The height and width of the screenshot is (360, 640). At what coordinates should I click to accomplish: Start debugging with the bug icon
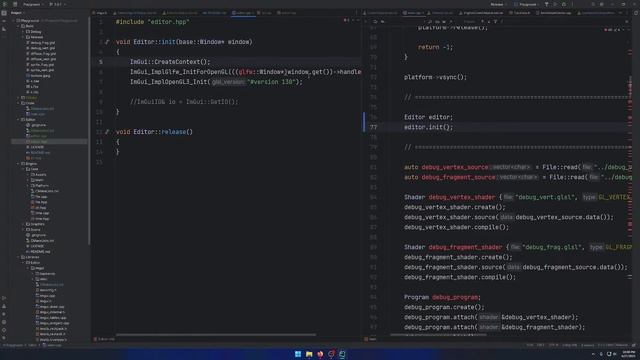point(564,4)
